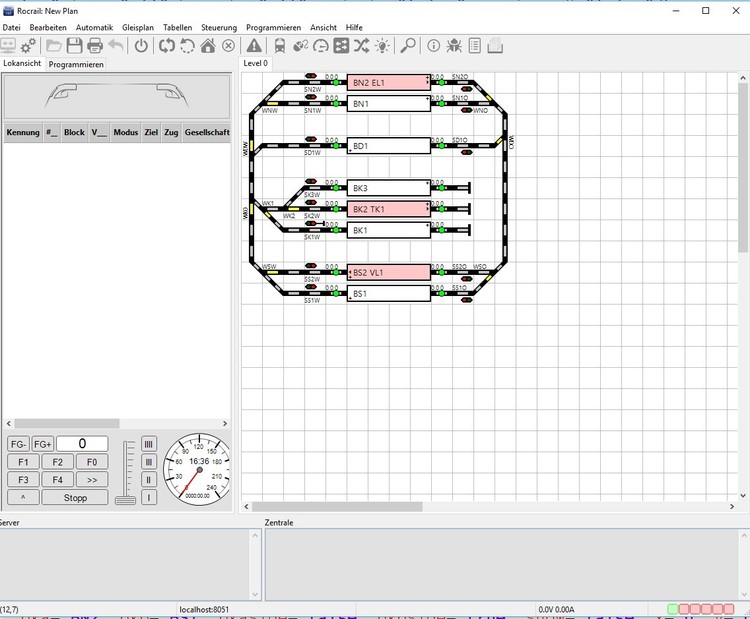Click the home toolbar icon
The image size is (750, 619).
[208, 45]
